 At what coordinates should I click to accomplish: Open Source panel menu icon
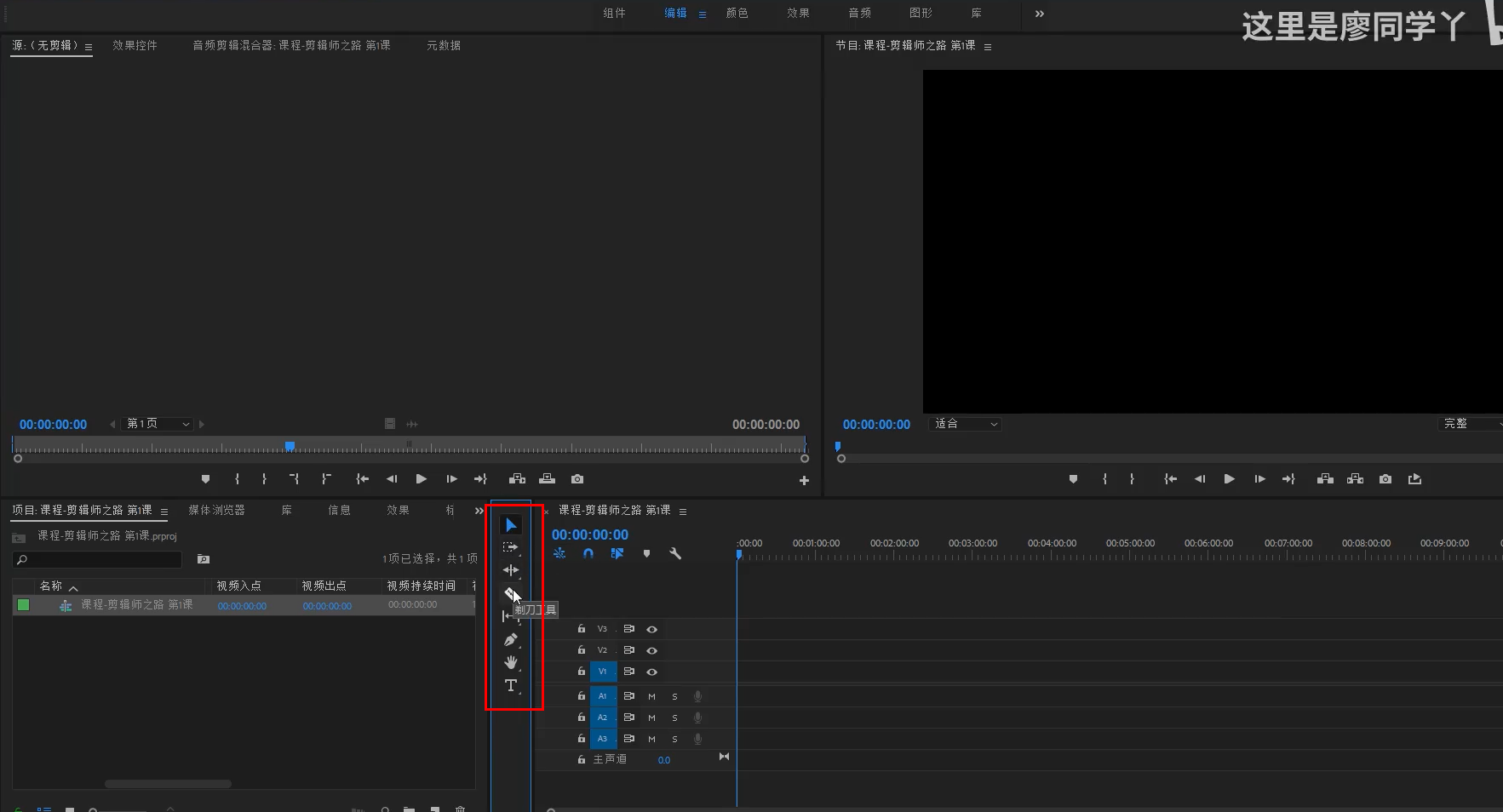pos(89,47)
